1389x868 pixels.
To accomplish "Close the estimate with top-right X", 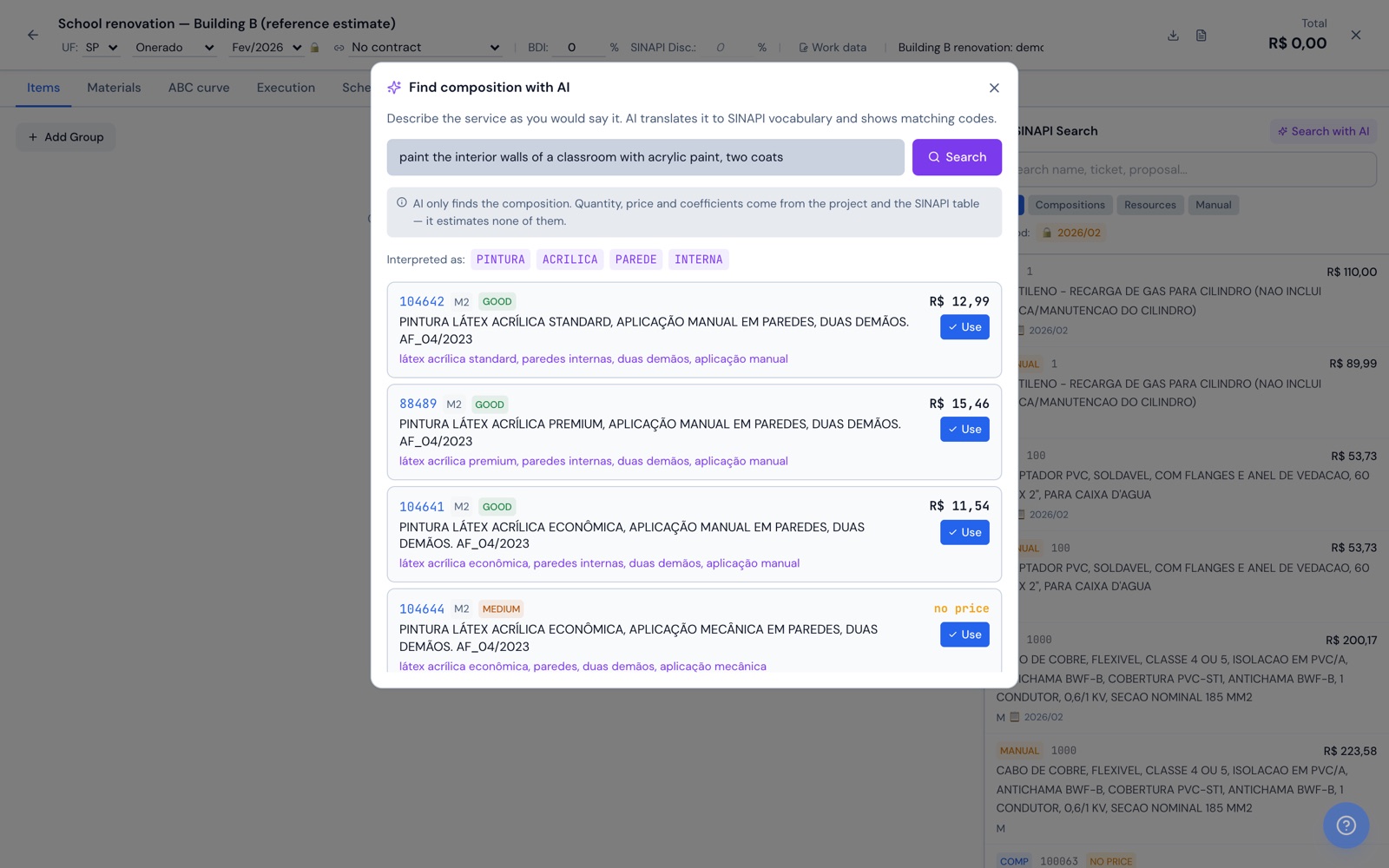I will [x=1356, y=36].
